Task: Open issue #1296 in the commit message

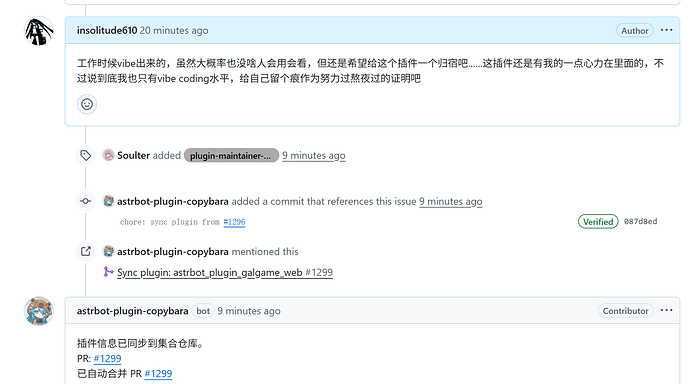Action: point(234,222)
